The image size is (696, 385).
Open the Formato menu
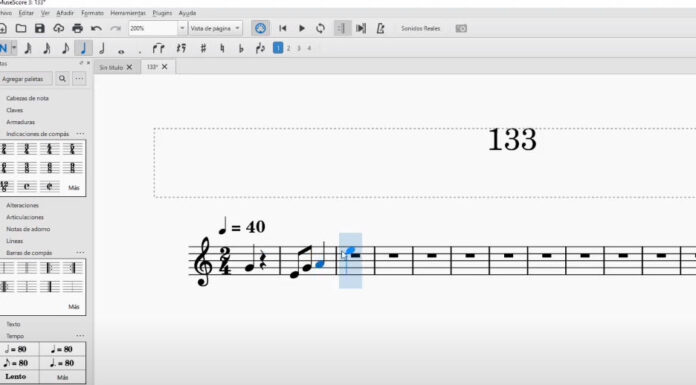(x=92, y=13)
